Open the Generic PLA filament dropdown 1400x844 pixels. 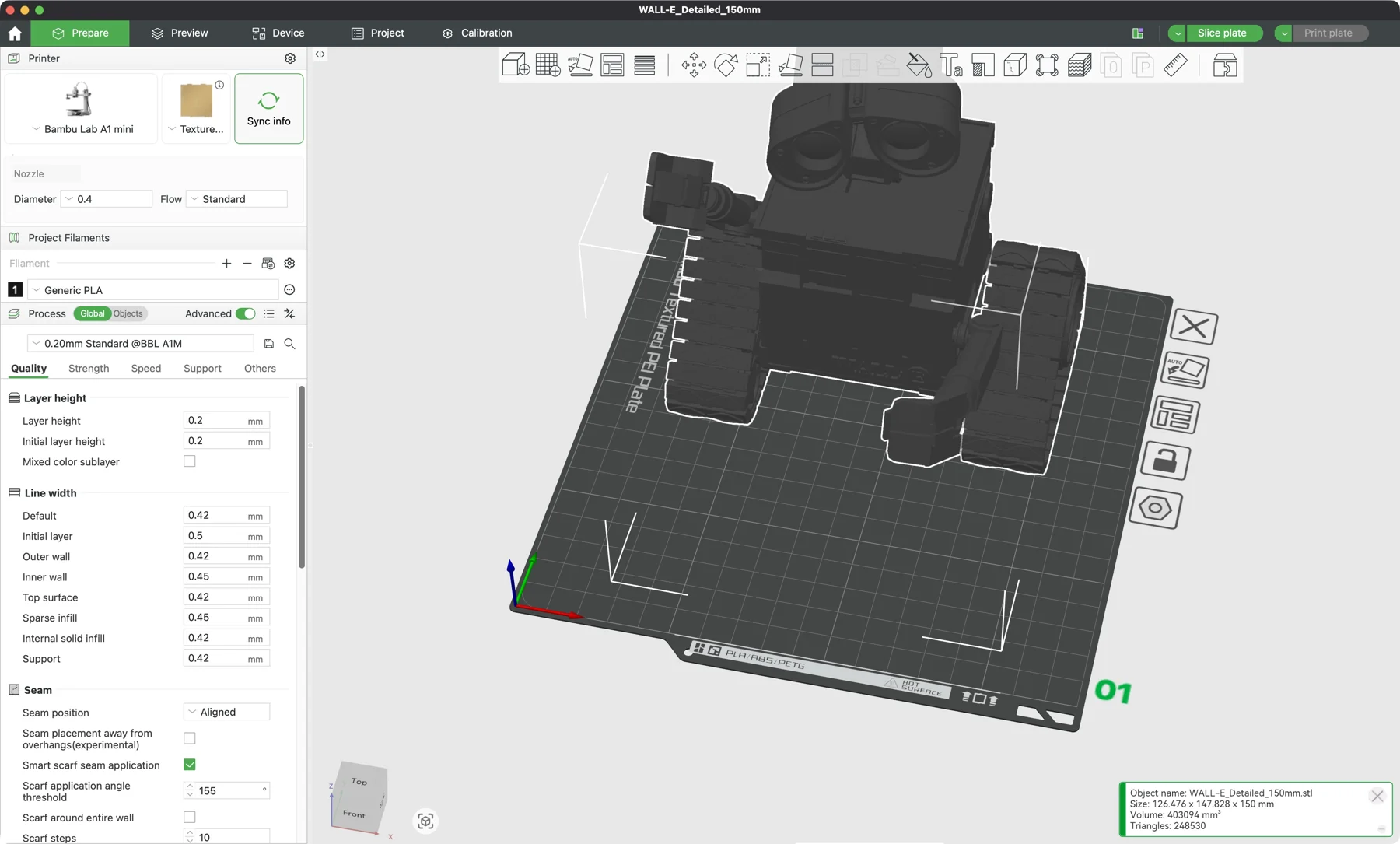(x=152, y=290)
